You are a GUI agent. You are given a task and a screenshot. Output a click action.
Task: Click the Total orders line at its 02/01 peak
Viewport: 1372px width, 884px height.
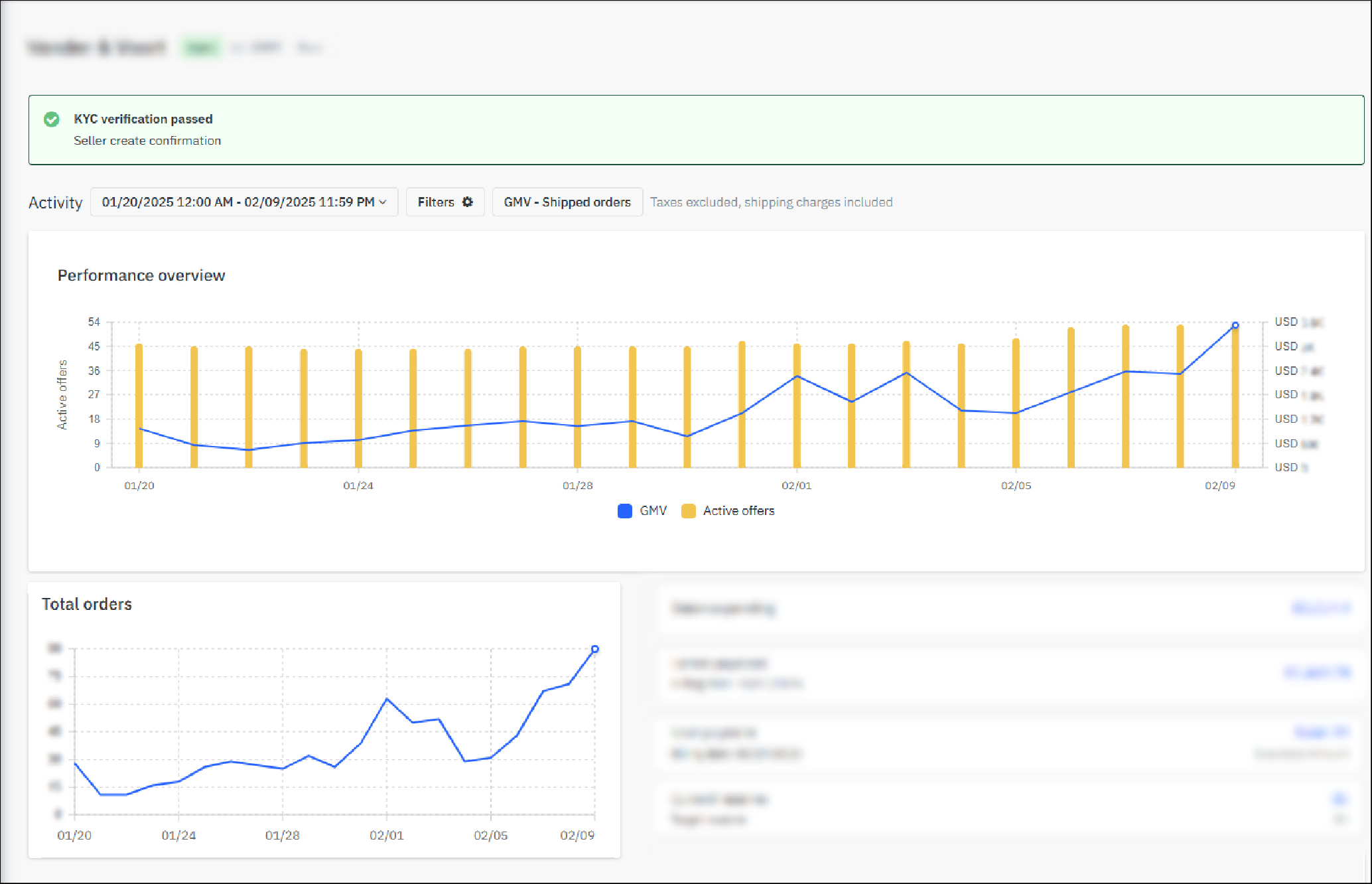(x=387, y=698)
